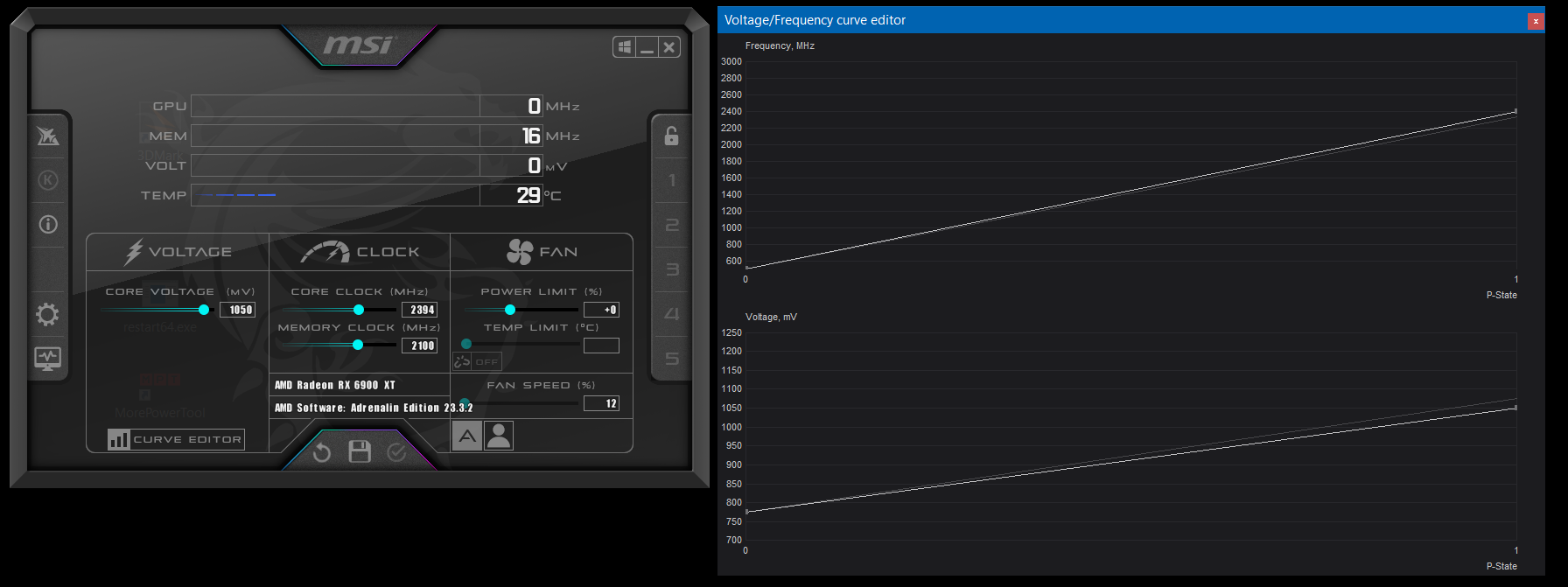Viewport: 1568px width, 587px height.
Task: Click the GPU clock readout bar
Action: pos(367,106)
